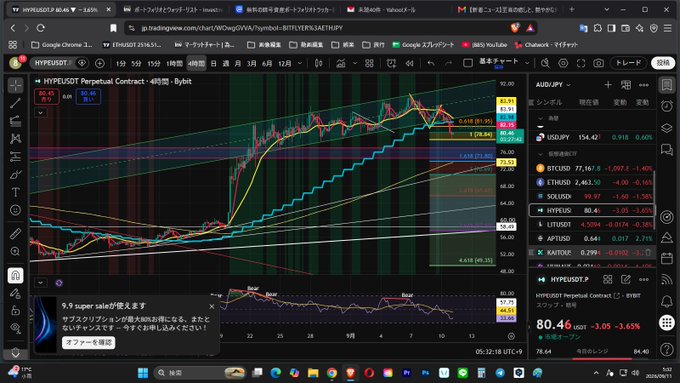Activate the zoom in tool
Viewport: 680px width, 383px height.
15,252
